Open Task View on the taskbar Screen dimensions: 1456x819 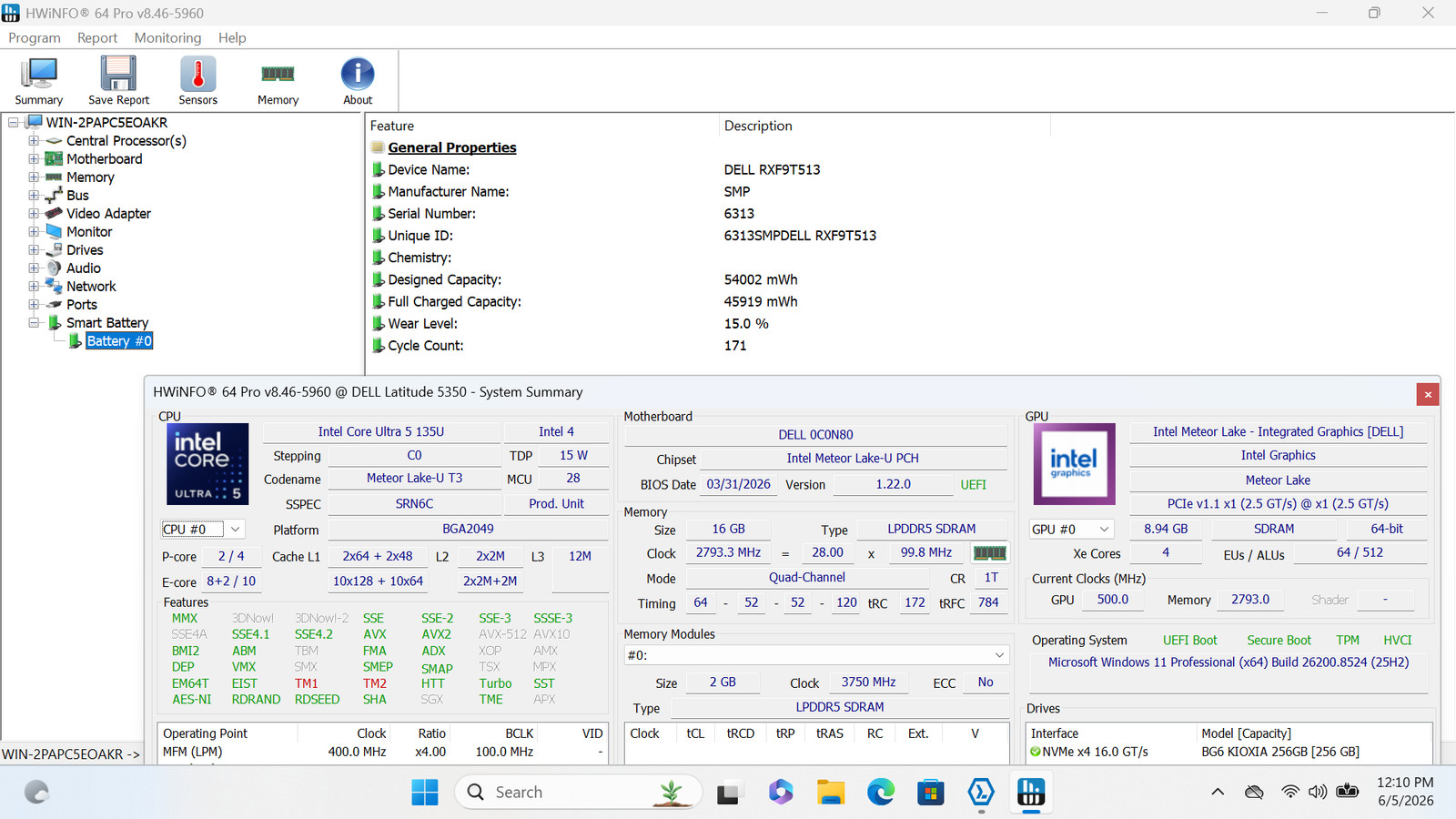[728, 793]
